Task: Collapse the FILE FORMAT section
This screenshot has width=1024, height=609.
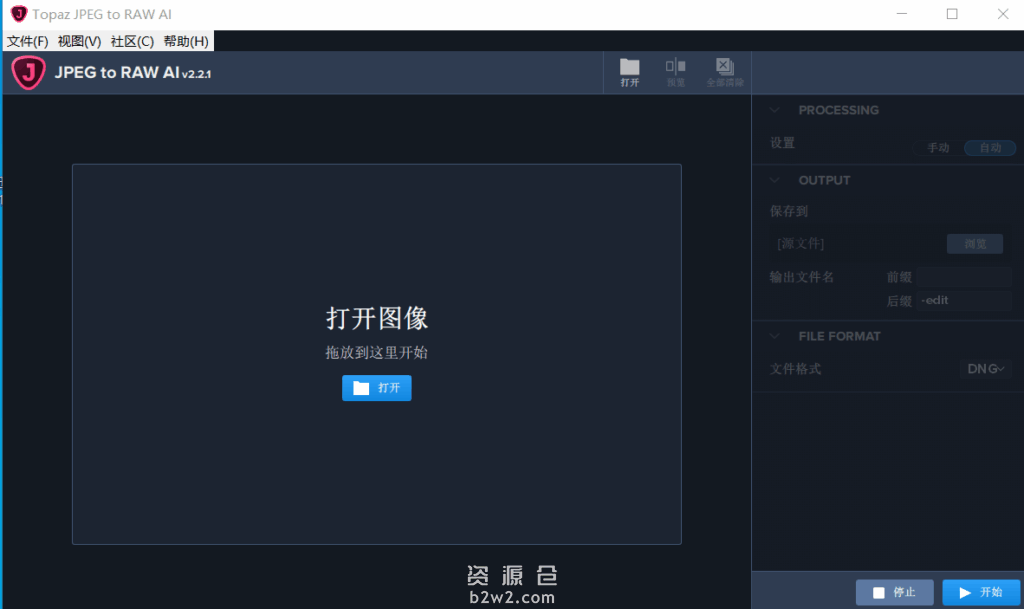Action: 773,336
